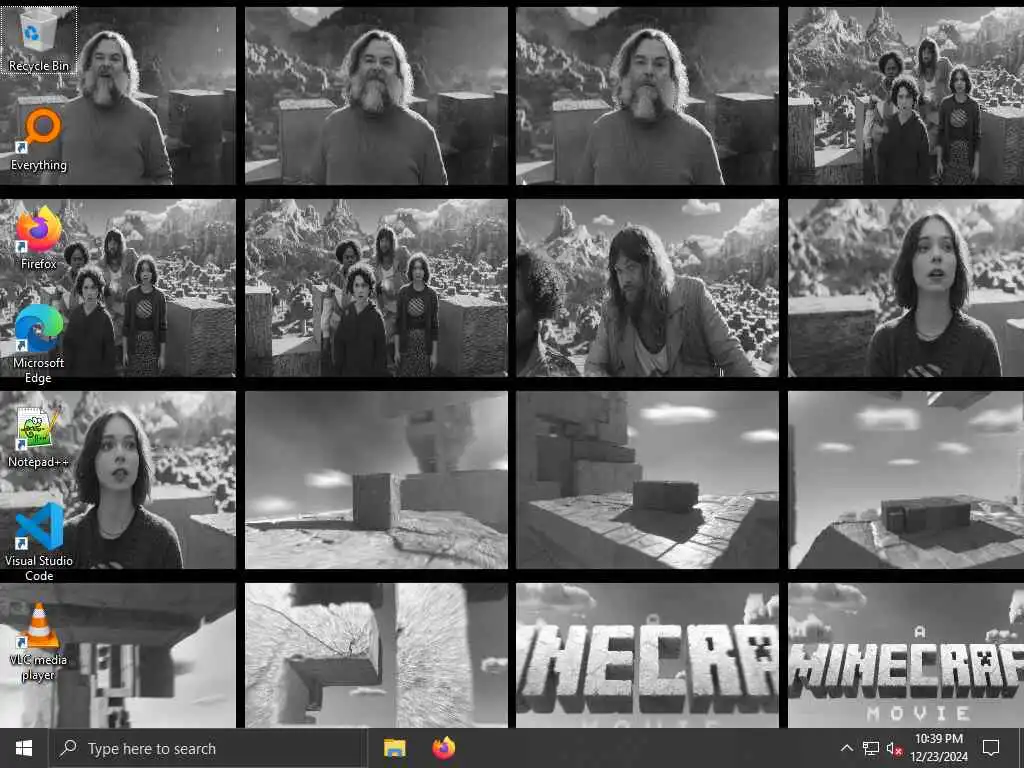This screenshot has width=1024, height=768.
Task: Click the taskbar clock showing 10:39 PM
Action: [938, 748]
